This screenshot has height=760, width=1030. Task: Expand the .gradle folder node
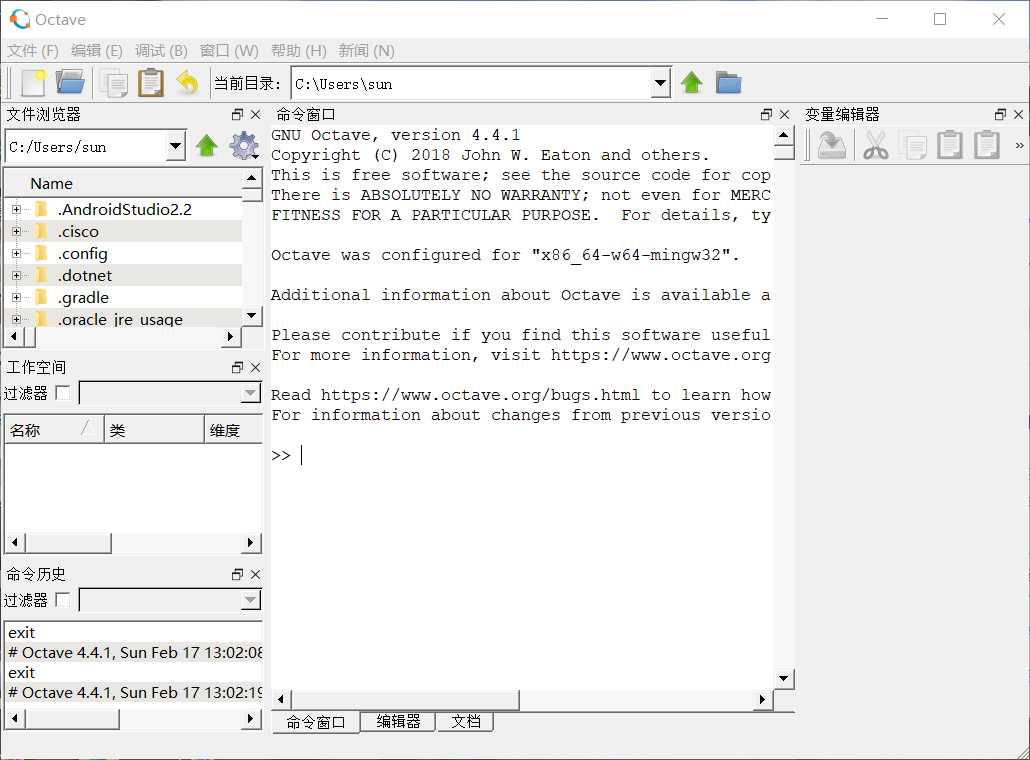coord(16,298)
